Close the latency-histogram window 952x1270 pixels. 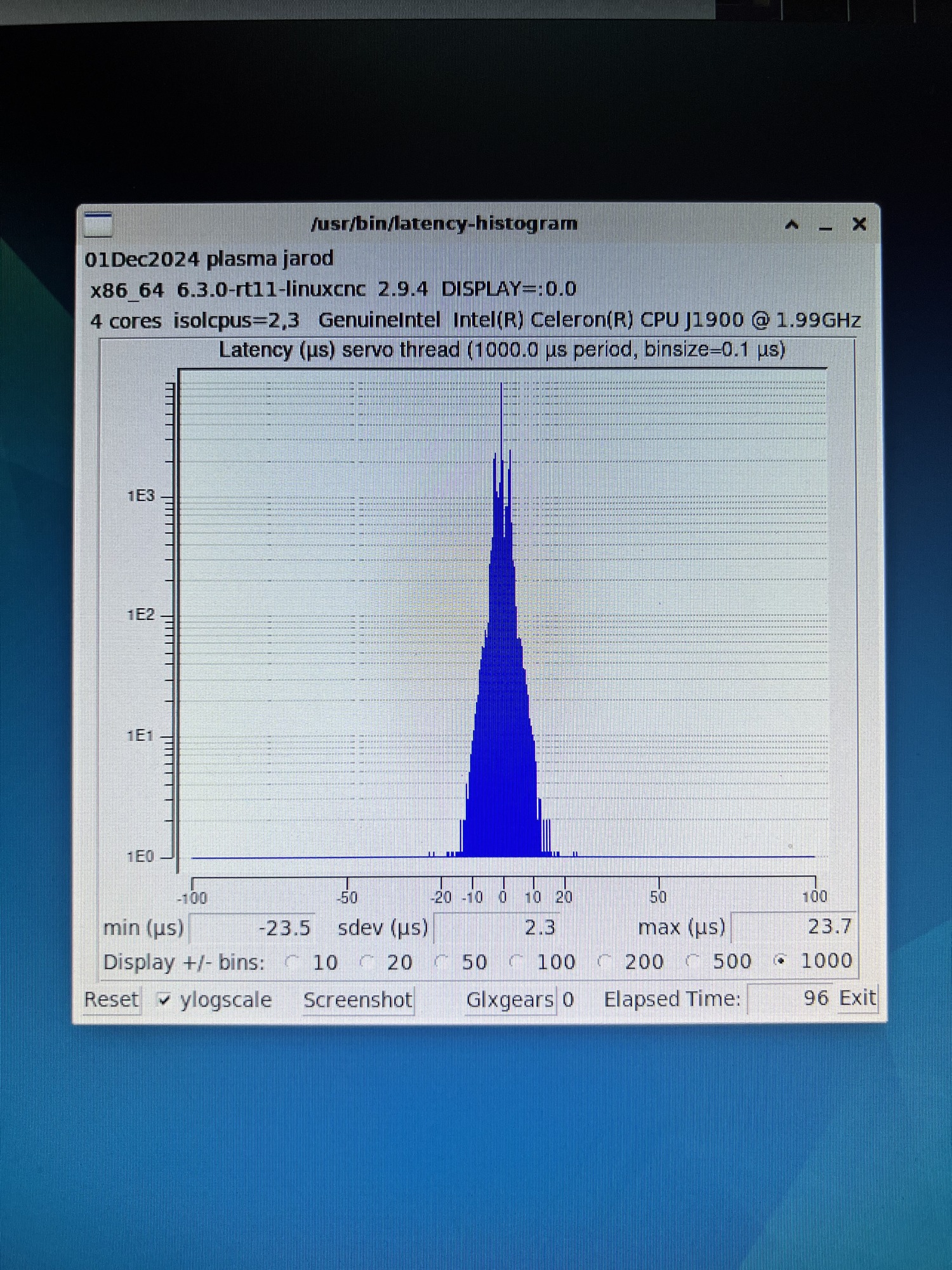(859, 224)
